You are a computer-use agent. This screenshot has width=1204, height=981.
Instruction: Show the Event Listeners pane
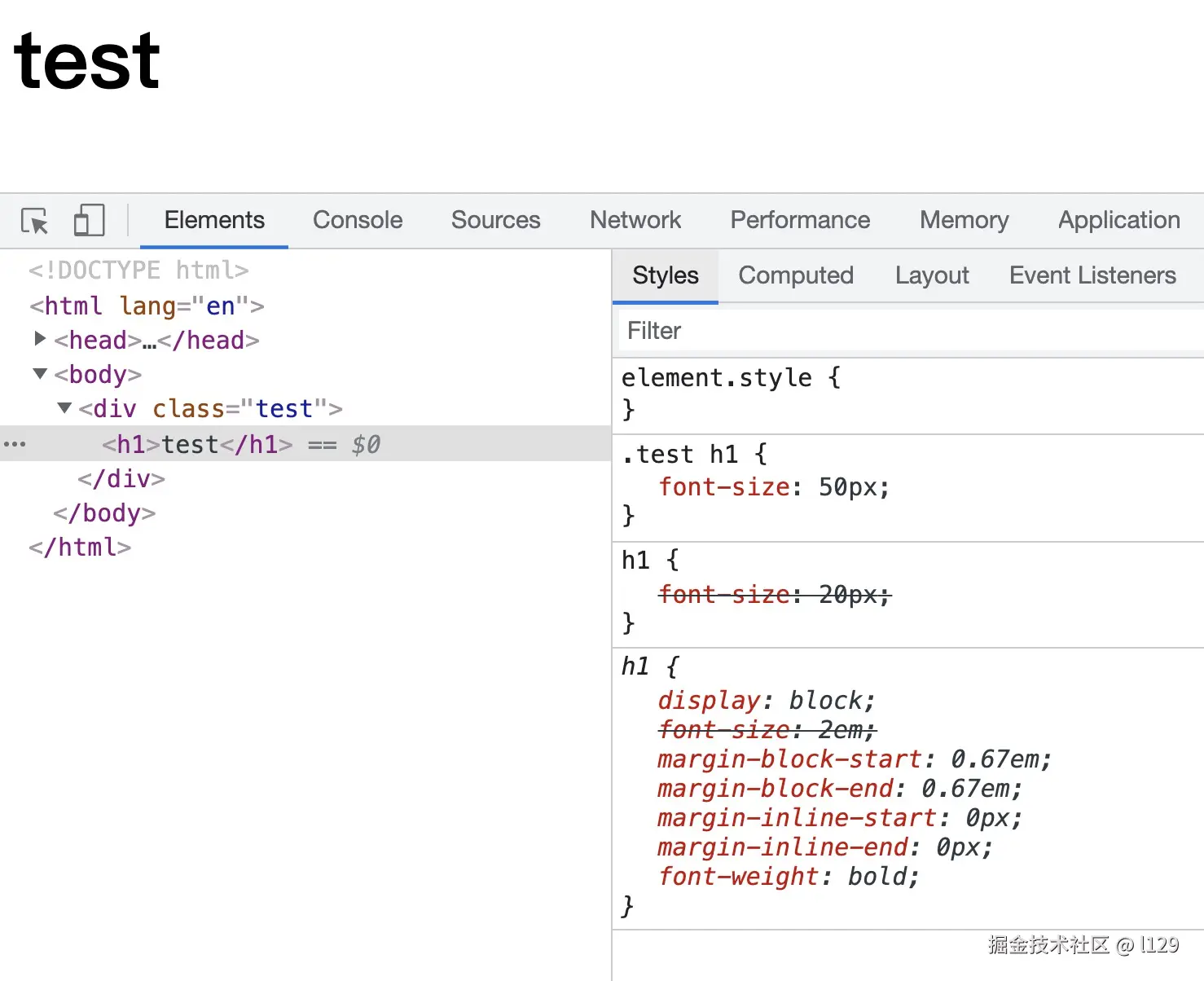1092,275
